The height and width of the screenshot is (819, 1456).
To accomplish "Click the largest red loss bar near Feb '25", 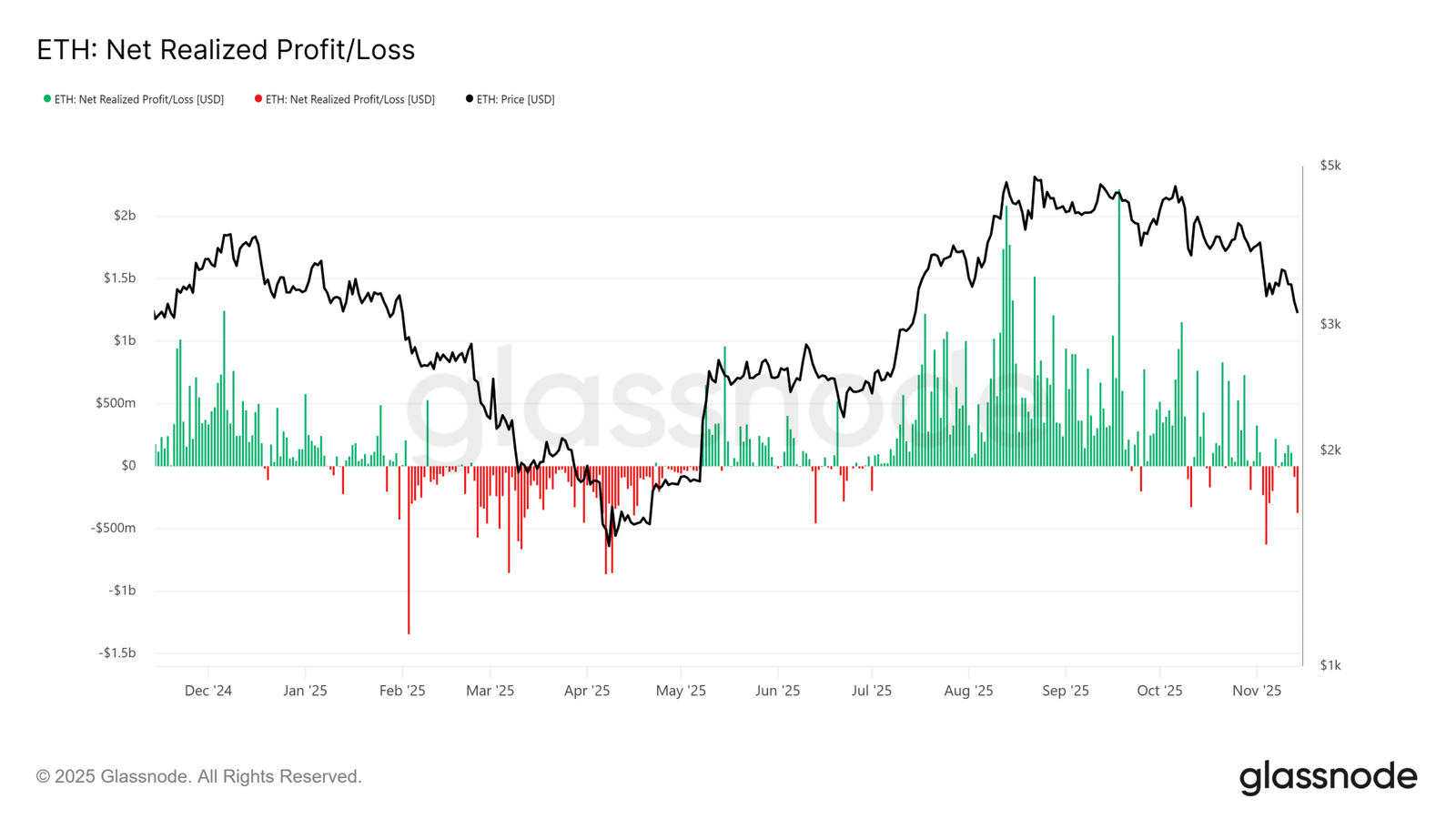I will point(409,550).
